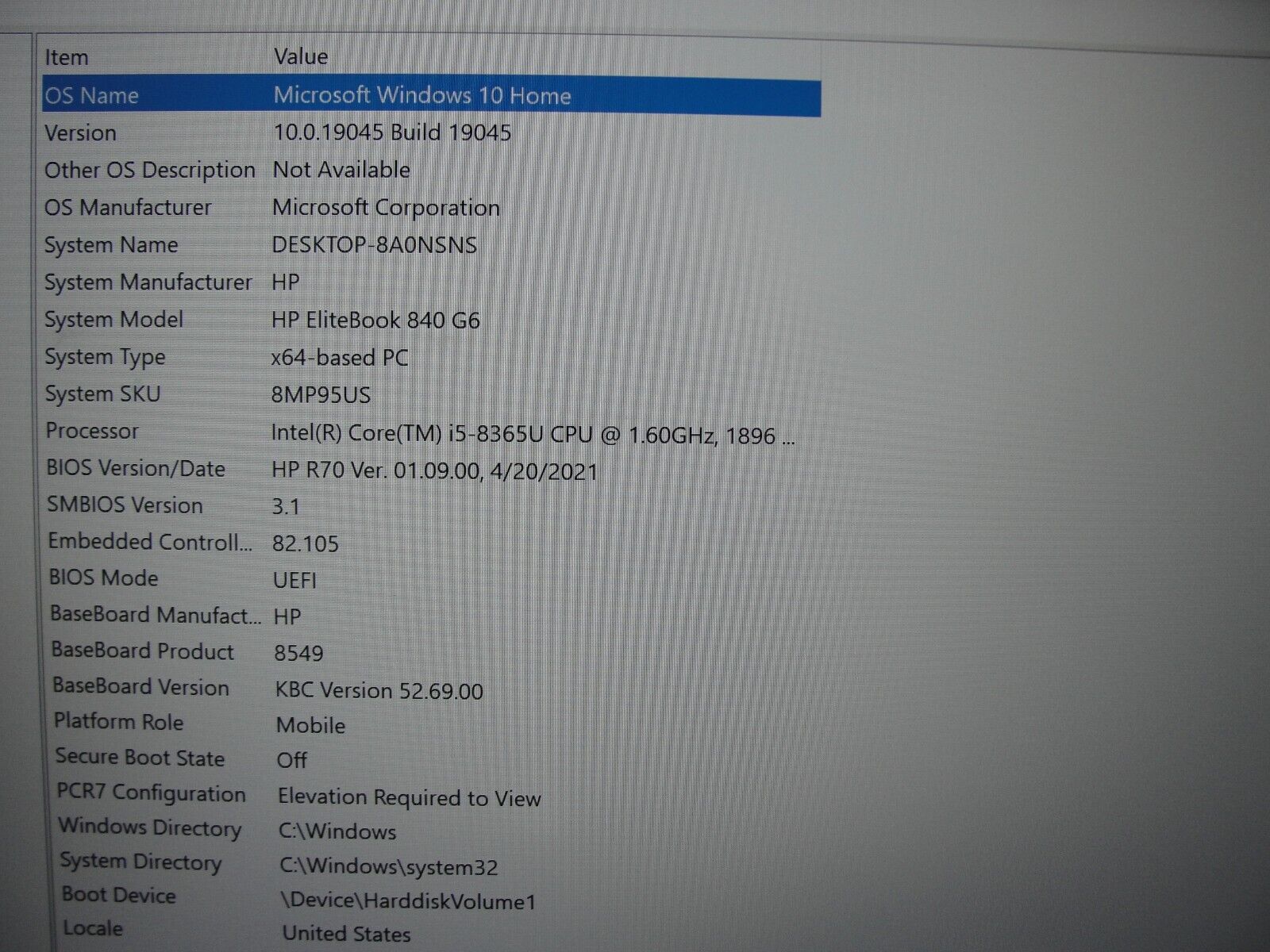Select the System Model row
The width and height of the screenshot is (1270, 952).
[114, 320]
